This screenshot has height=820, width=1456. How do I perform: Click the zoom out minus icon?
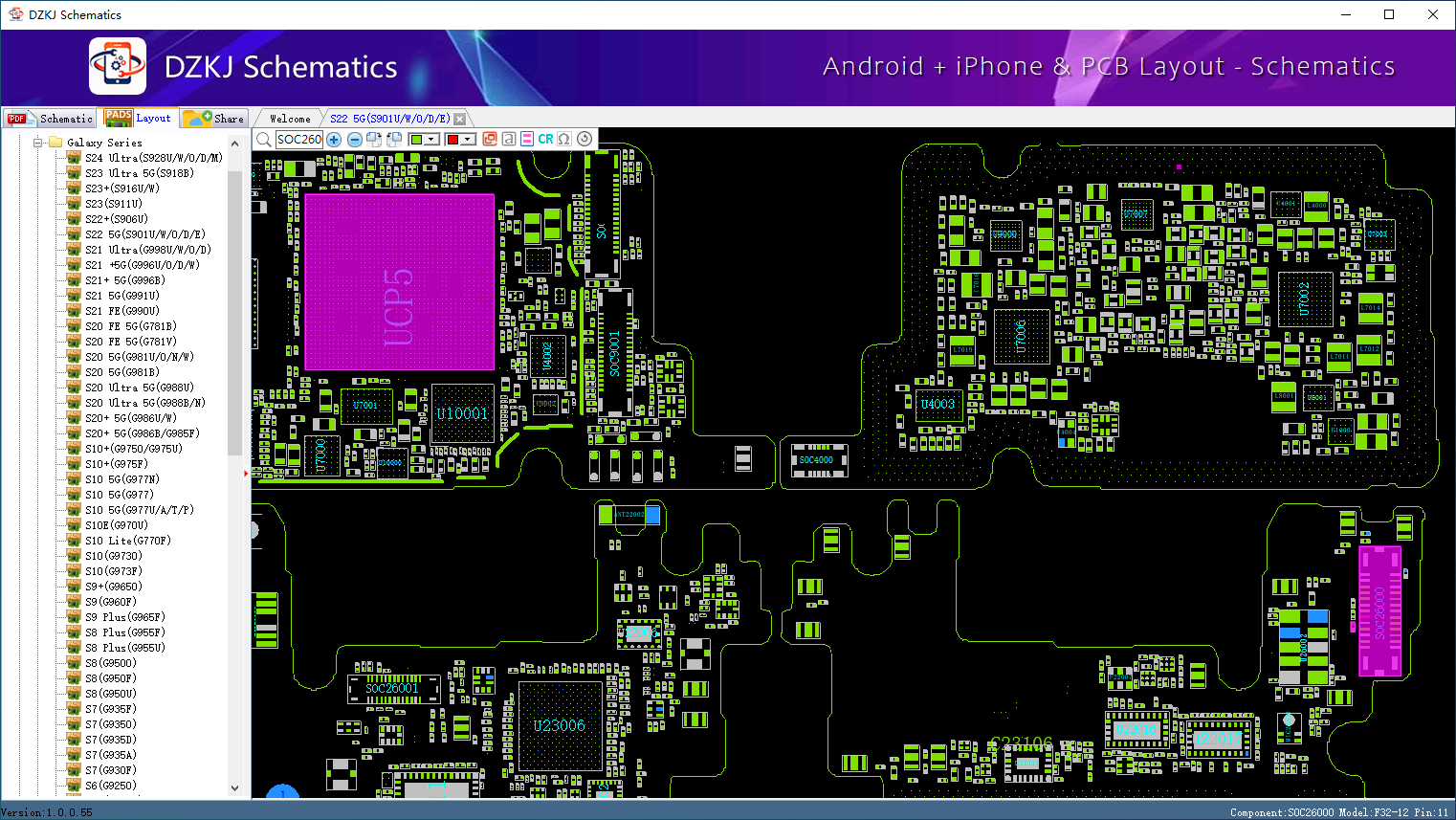coord(354,140)
